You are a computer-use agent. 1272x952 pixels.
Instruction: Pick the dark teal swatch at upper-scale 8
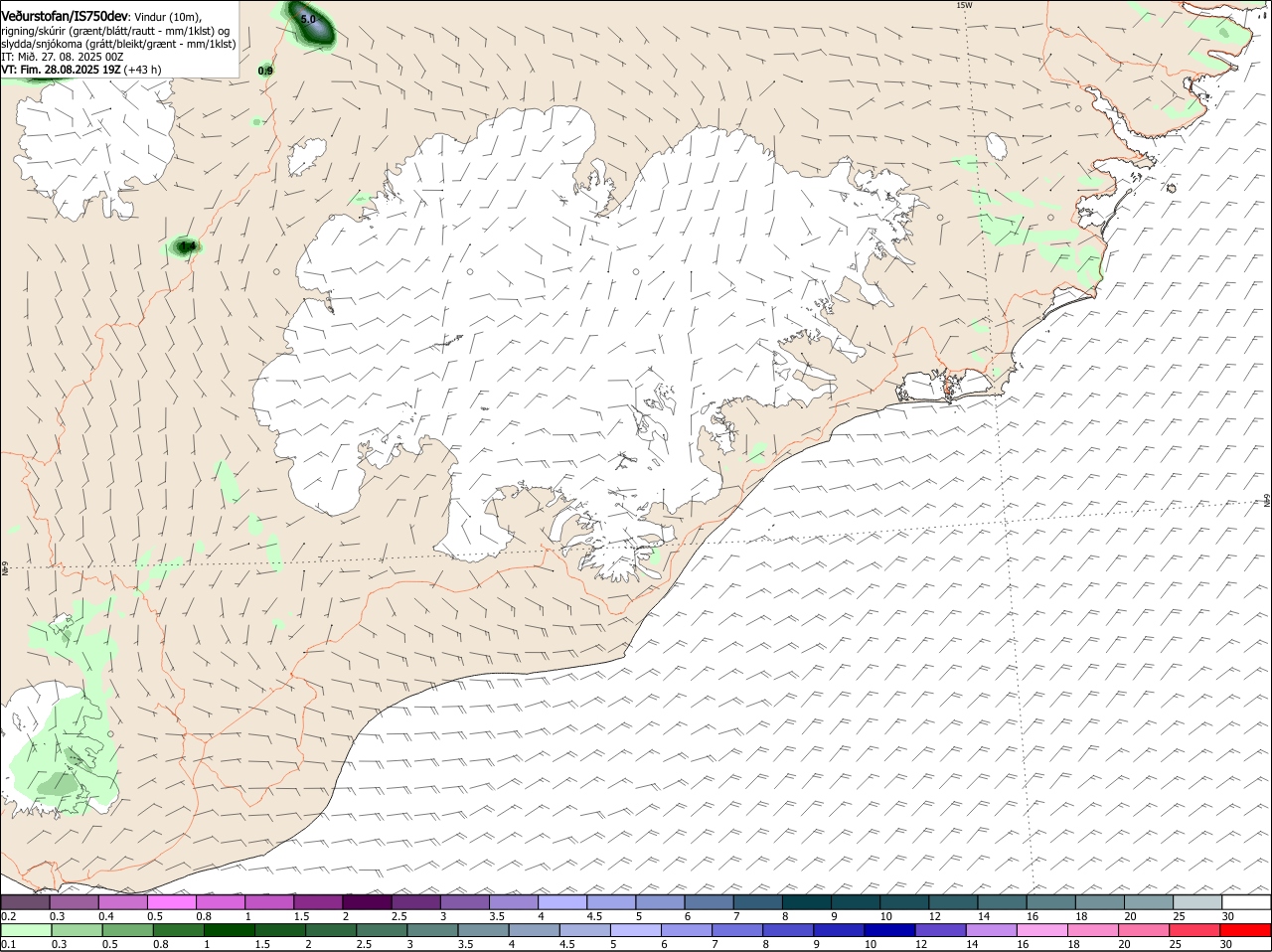(808, 902)
